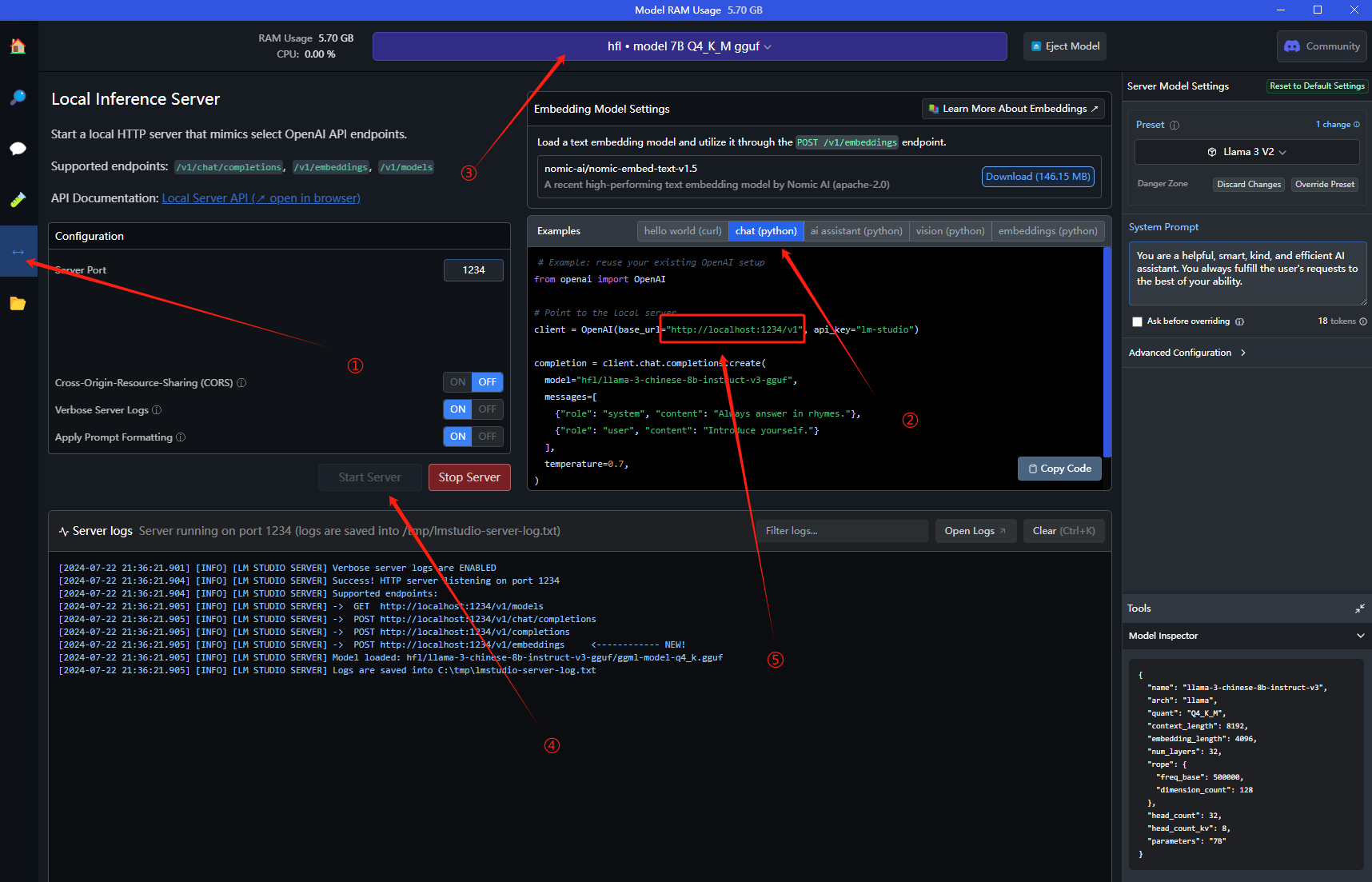1372x882 pixels.
Task: Open the Local Server API documentation link
Action: point(261,198)
